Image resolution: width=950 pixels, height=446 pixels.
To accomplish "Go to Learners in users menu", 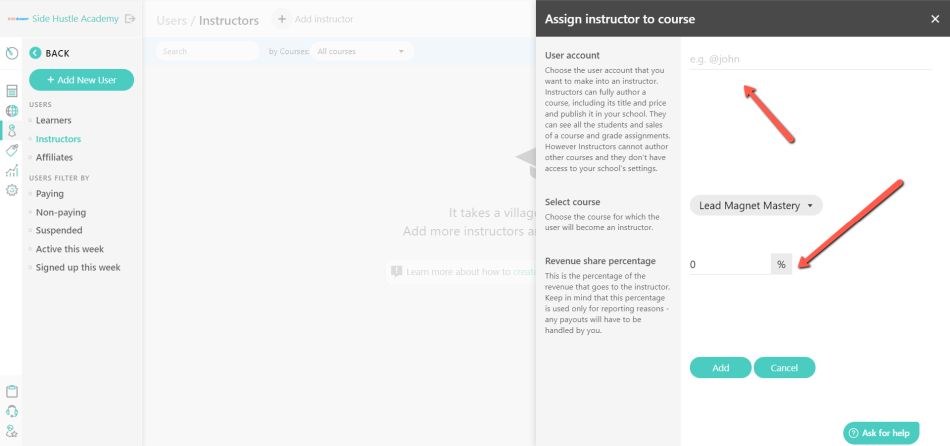I will click(53, 120).
